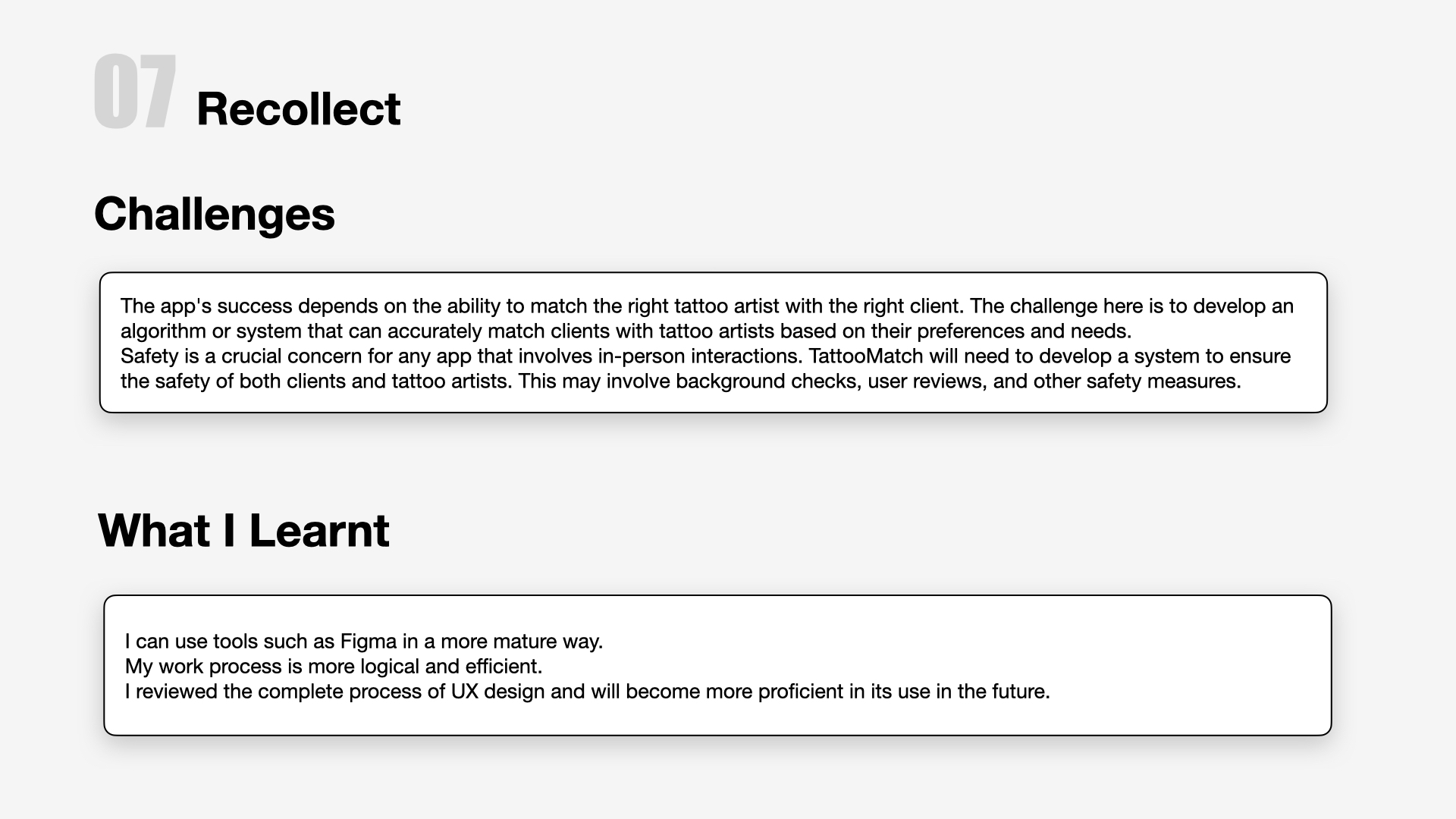Click the phrase "background checks"
Viewport: 1456px width, 819px height.
(768, 381)
